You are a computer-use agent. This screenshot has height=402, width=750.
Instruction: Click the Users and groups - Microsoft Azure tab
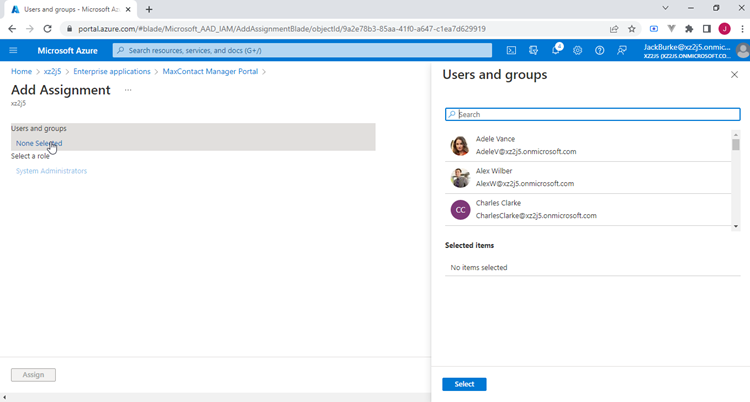(x=72, y=10)
